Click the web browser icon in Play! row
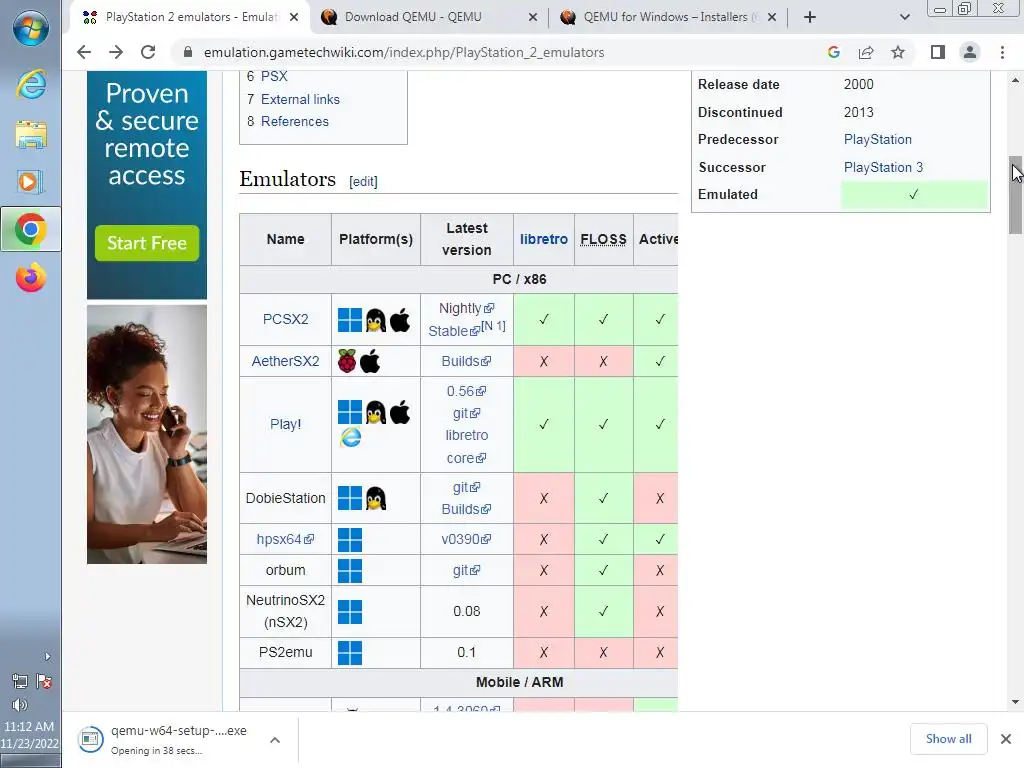 pyautogui.click(x=351, y=437)
